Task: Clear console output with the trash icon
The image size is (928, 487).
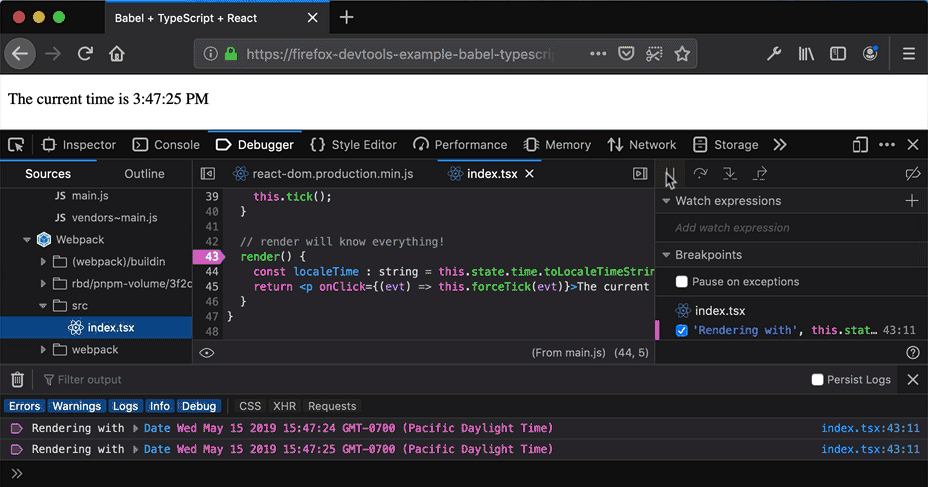Action: point(17,379)
